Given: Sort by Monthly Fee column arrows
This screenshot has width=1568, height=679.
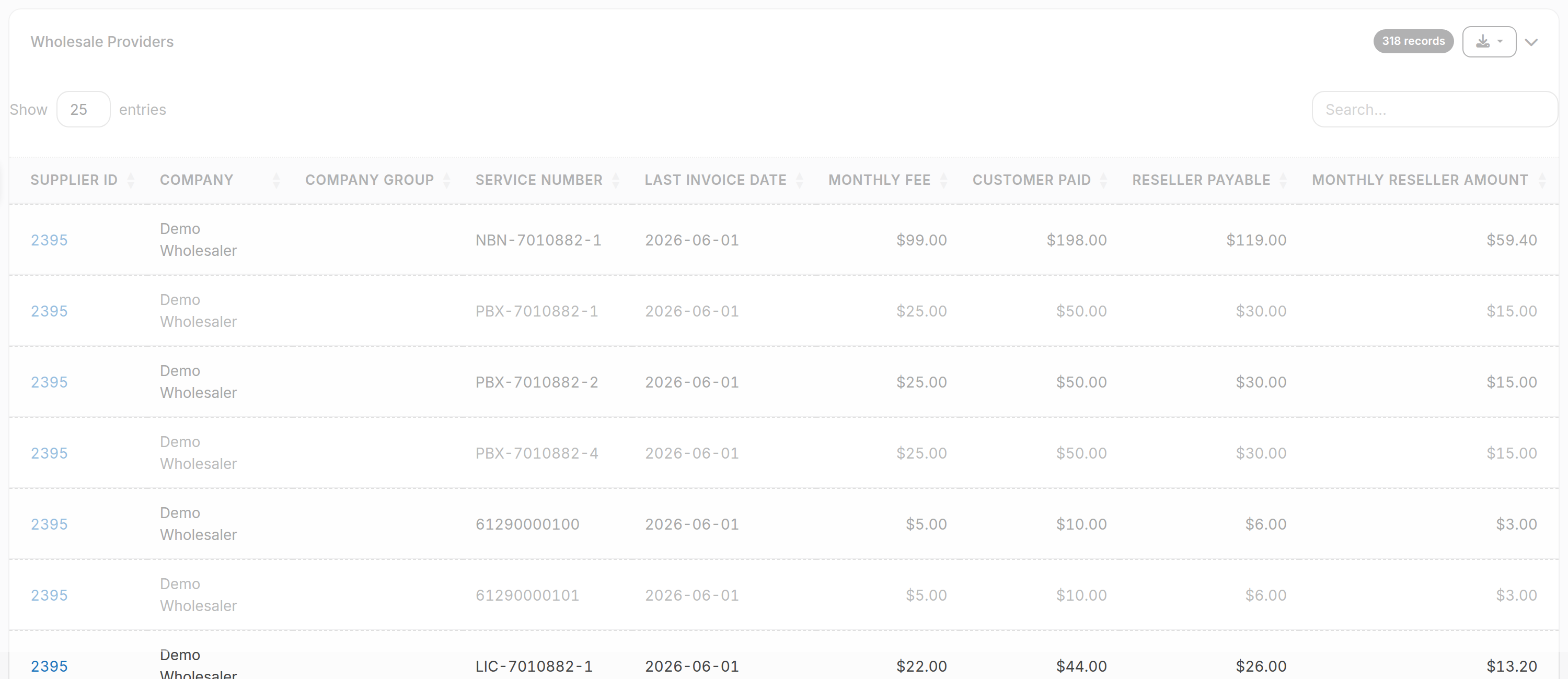Looking at the screenshot, I should pyautogui.click(x=944, y=180).
